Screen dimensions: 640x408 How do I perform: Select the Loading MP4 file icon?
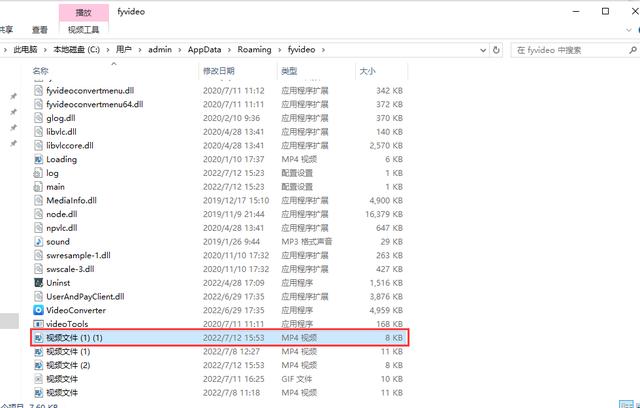click(38, 159)
